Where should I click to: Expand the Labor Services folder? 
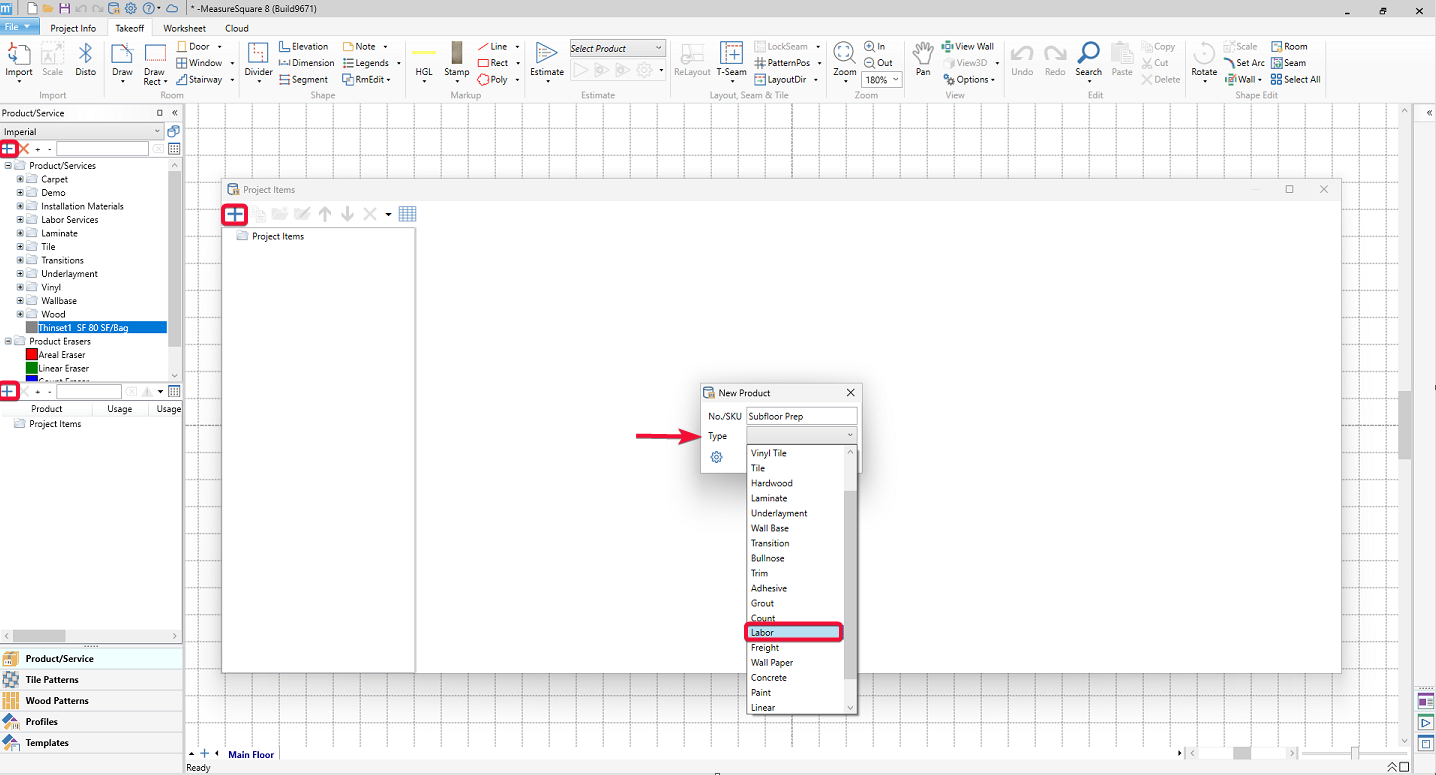click(x=20, y=220)
